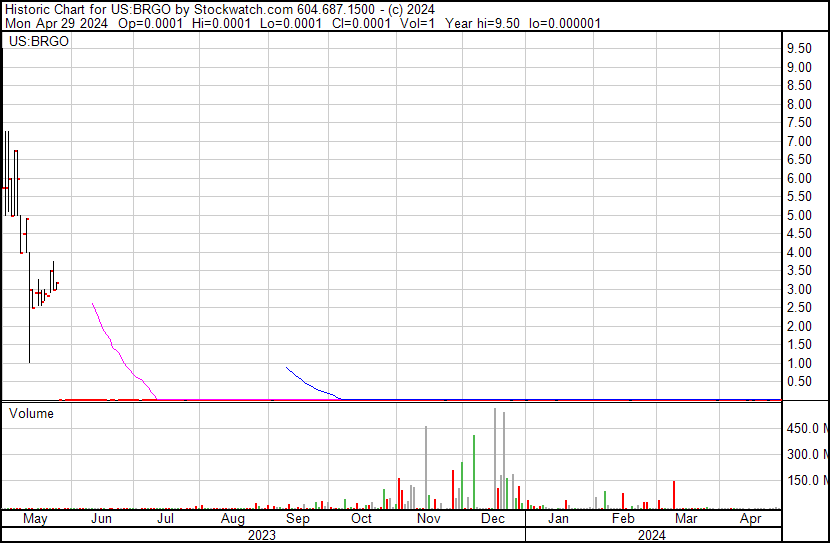
Task: Click the tall grey early-November volume bar
Action: pos(426,468)
